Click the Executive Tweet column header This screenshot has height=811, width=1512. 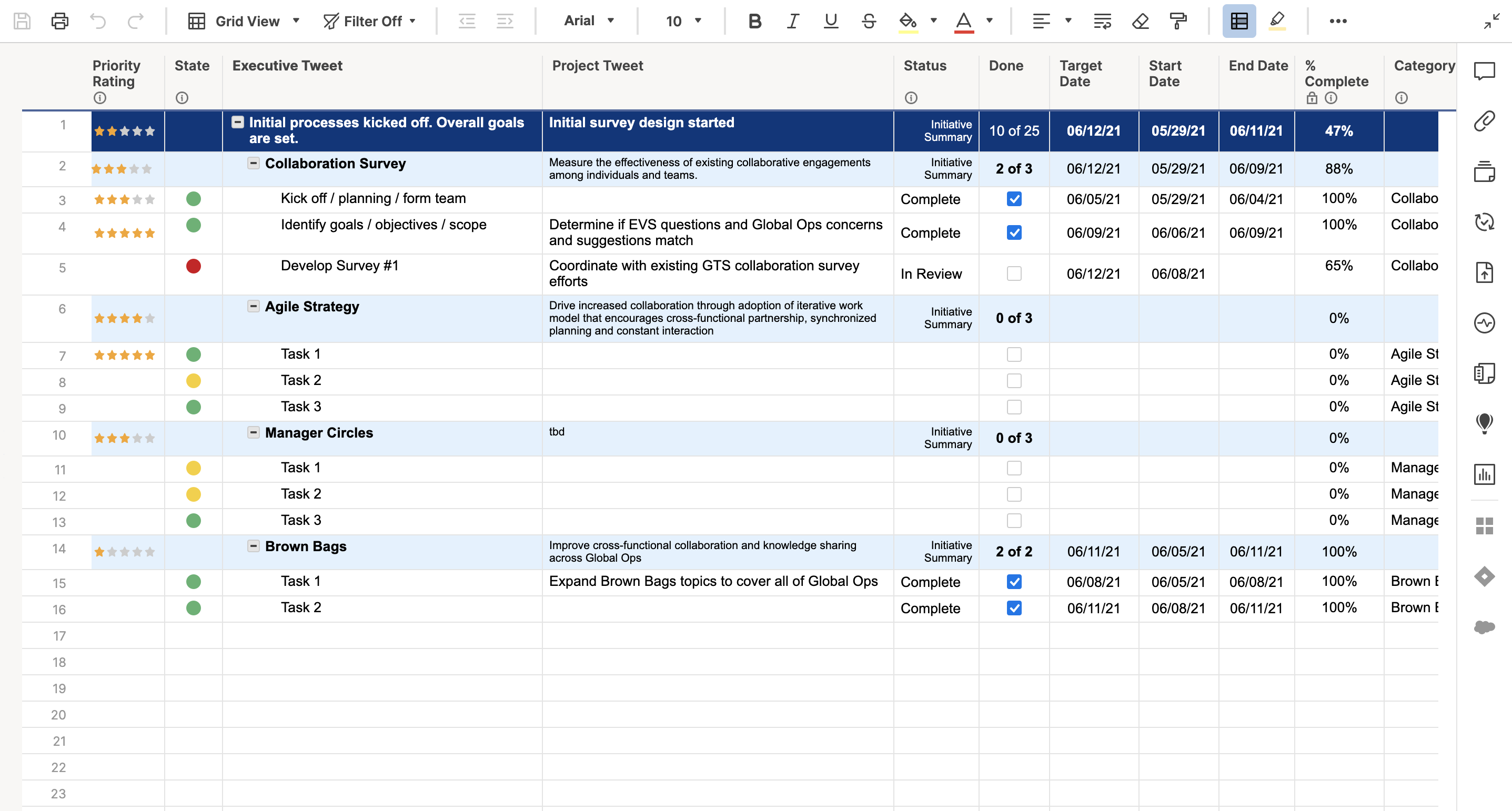click(x=287, y=66)
